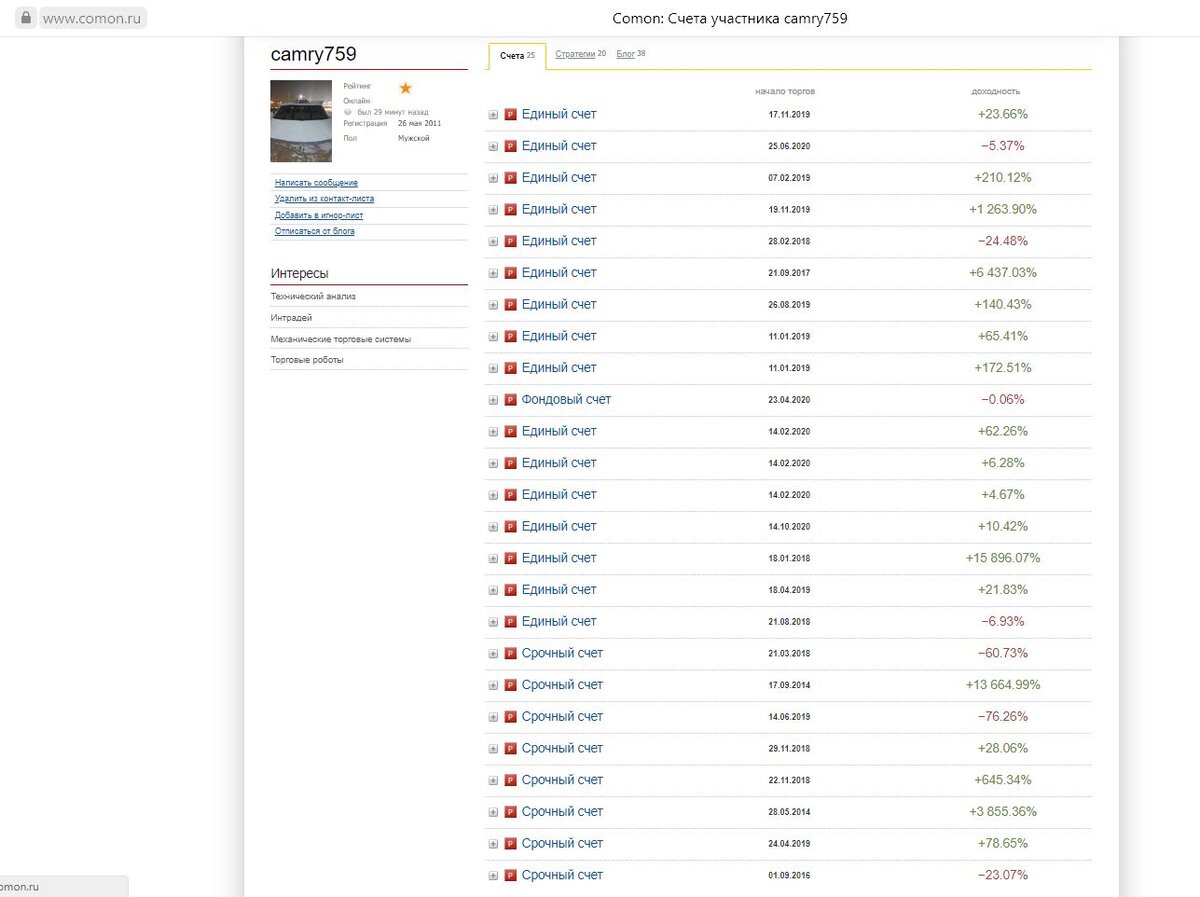Click the date 28.02.2018

tap(789, 241)
